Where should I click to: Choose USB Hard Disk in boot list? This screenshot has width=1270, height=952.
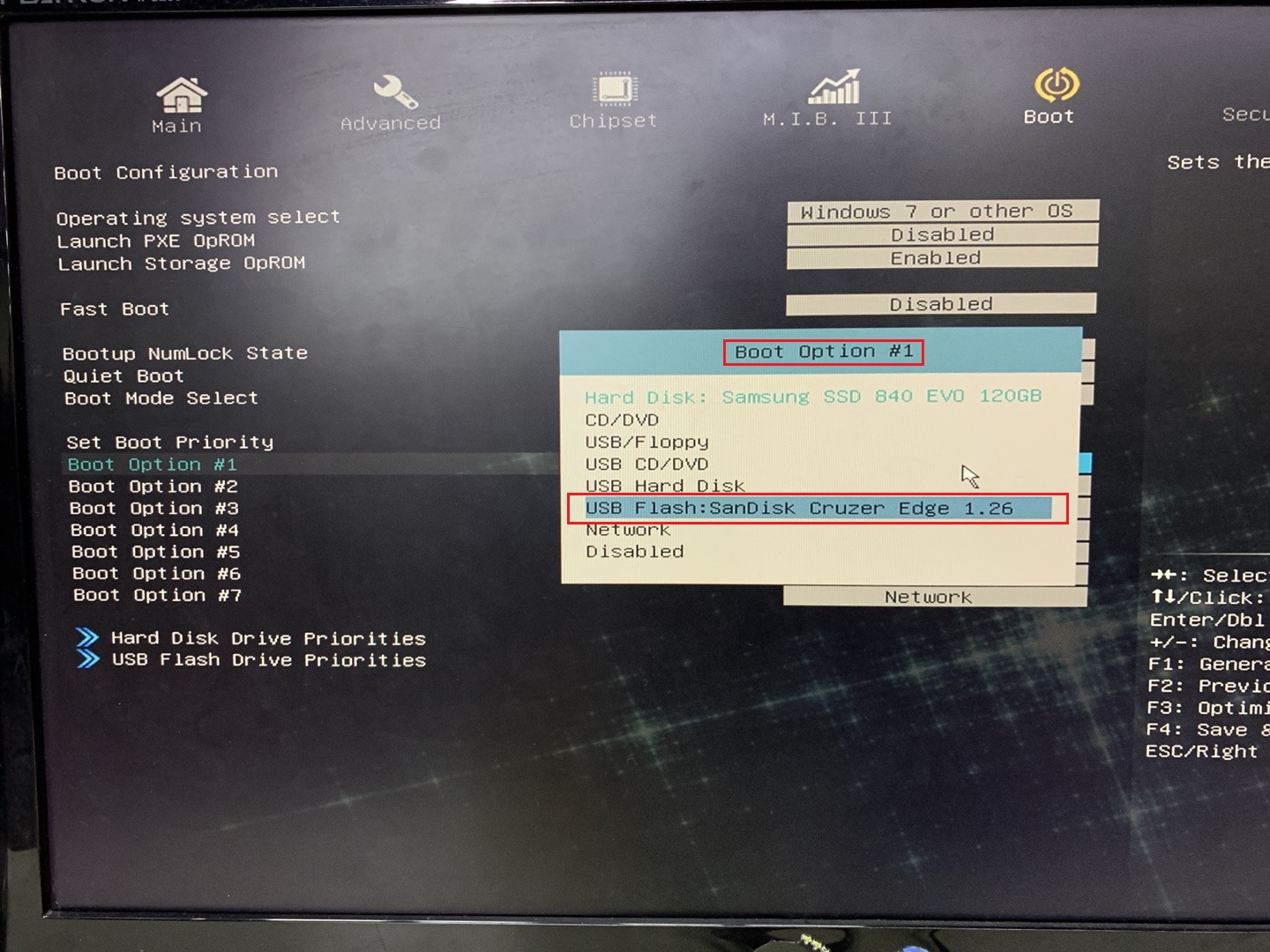coord(665,486)
